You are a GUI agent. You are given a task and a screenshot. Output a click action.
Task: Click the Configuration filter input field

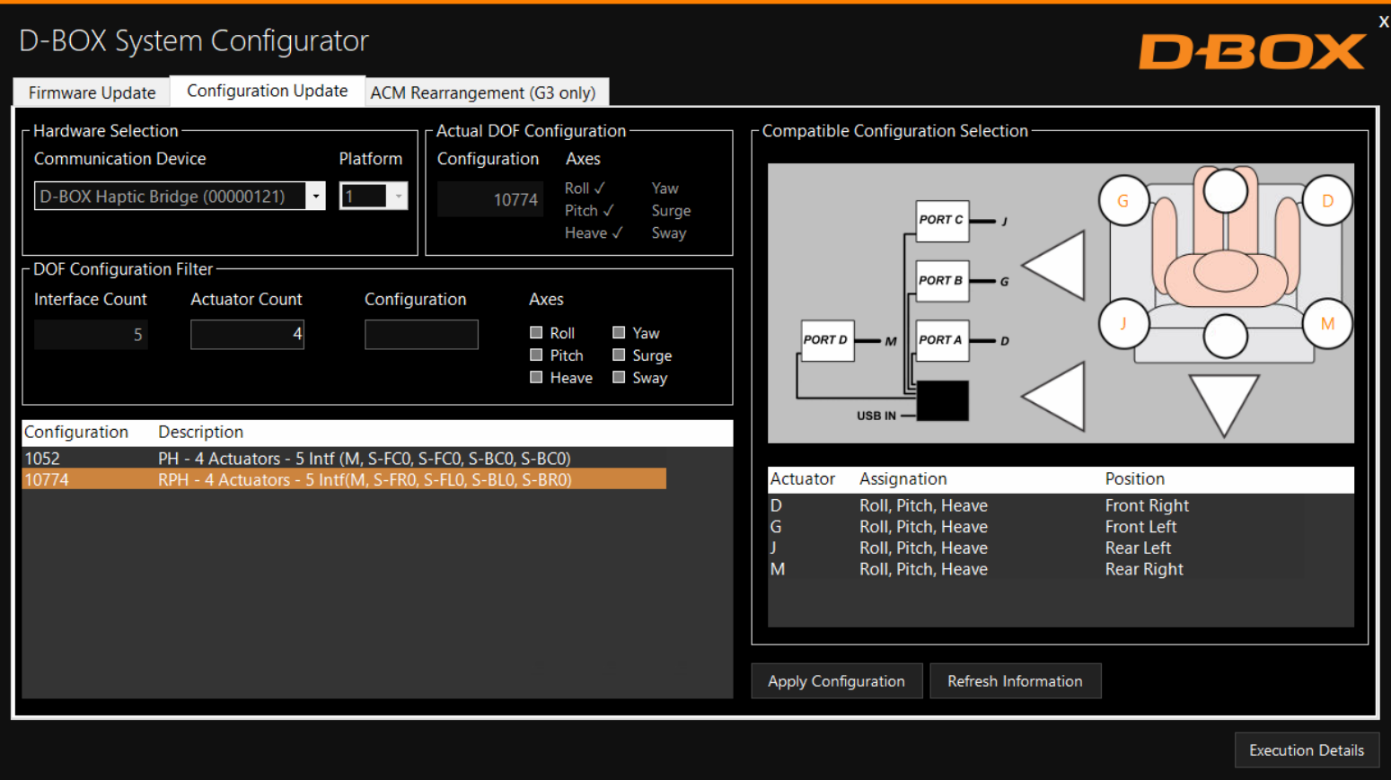(x=421, y=334)
